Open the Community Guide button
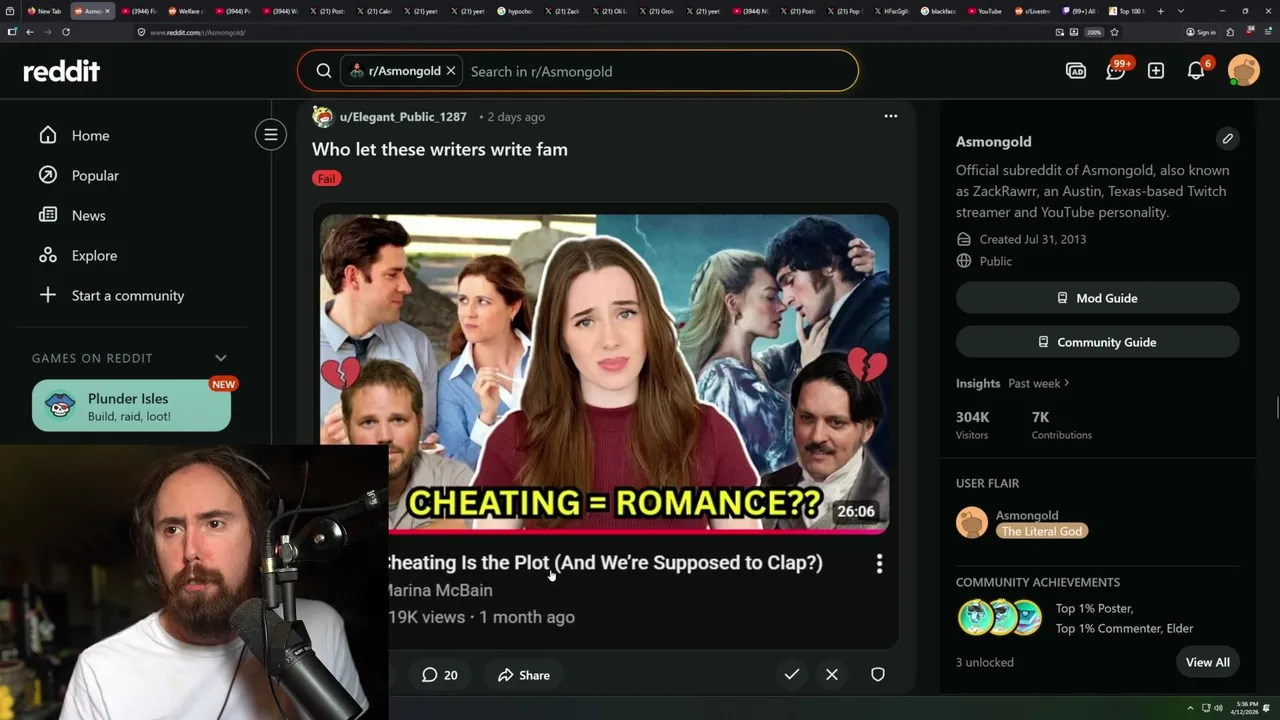The width and height of the screenshot is (1280, 720). coord(1097,342)
